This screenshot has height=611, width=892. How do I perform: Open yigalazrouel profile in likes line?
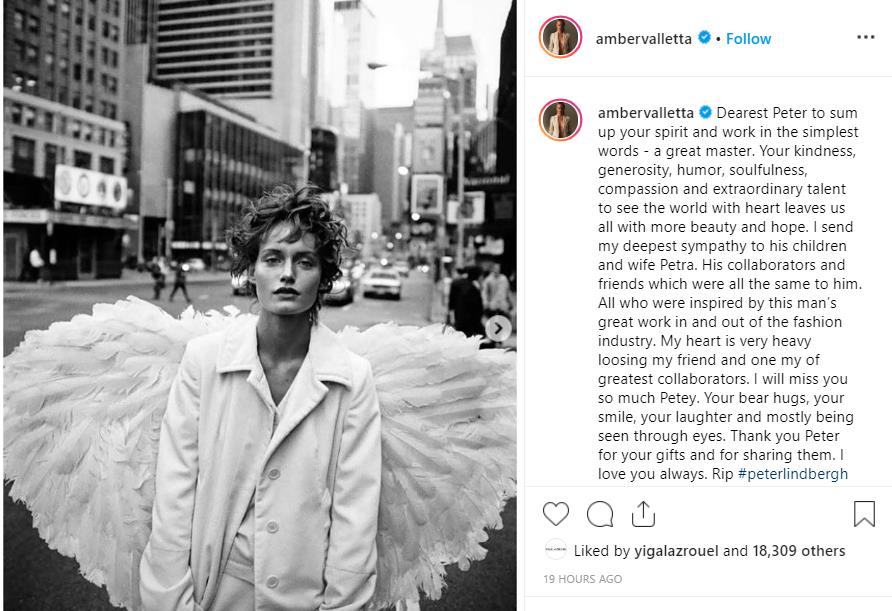point(676,551)
